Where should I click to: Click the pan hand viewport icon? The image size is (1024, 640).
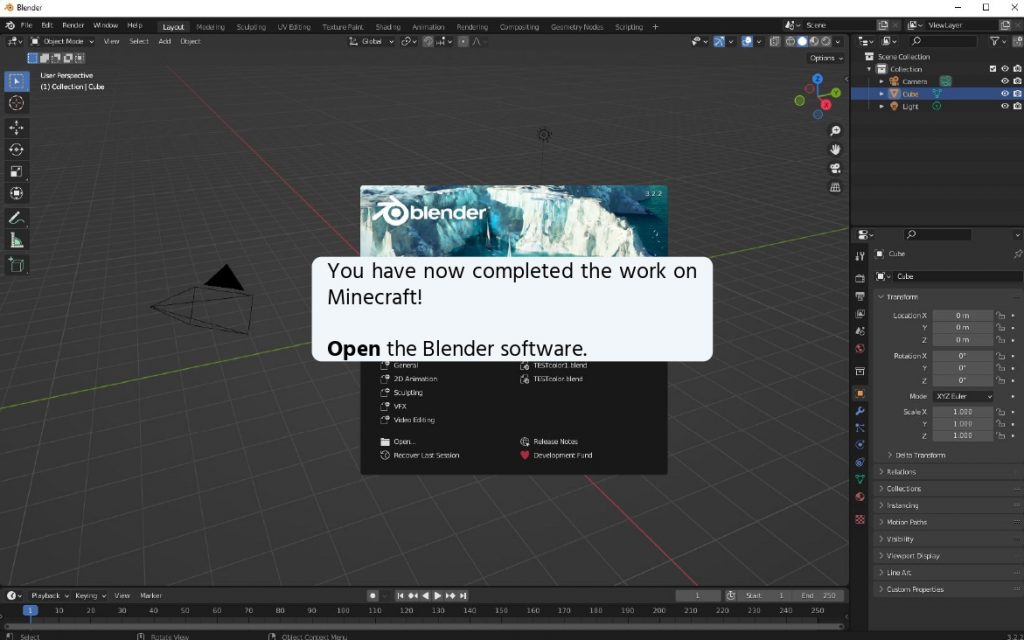click(x=835, y=150)
